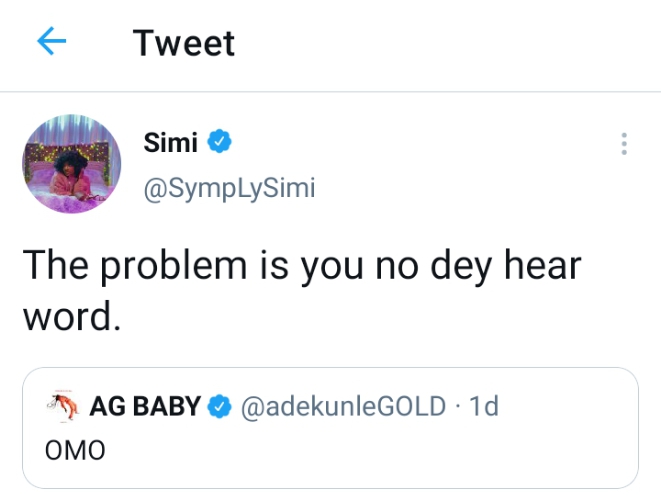The image size is (661, 498).
Task: Open the @SympLySimi handle
Action: (230, 187)
